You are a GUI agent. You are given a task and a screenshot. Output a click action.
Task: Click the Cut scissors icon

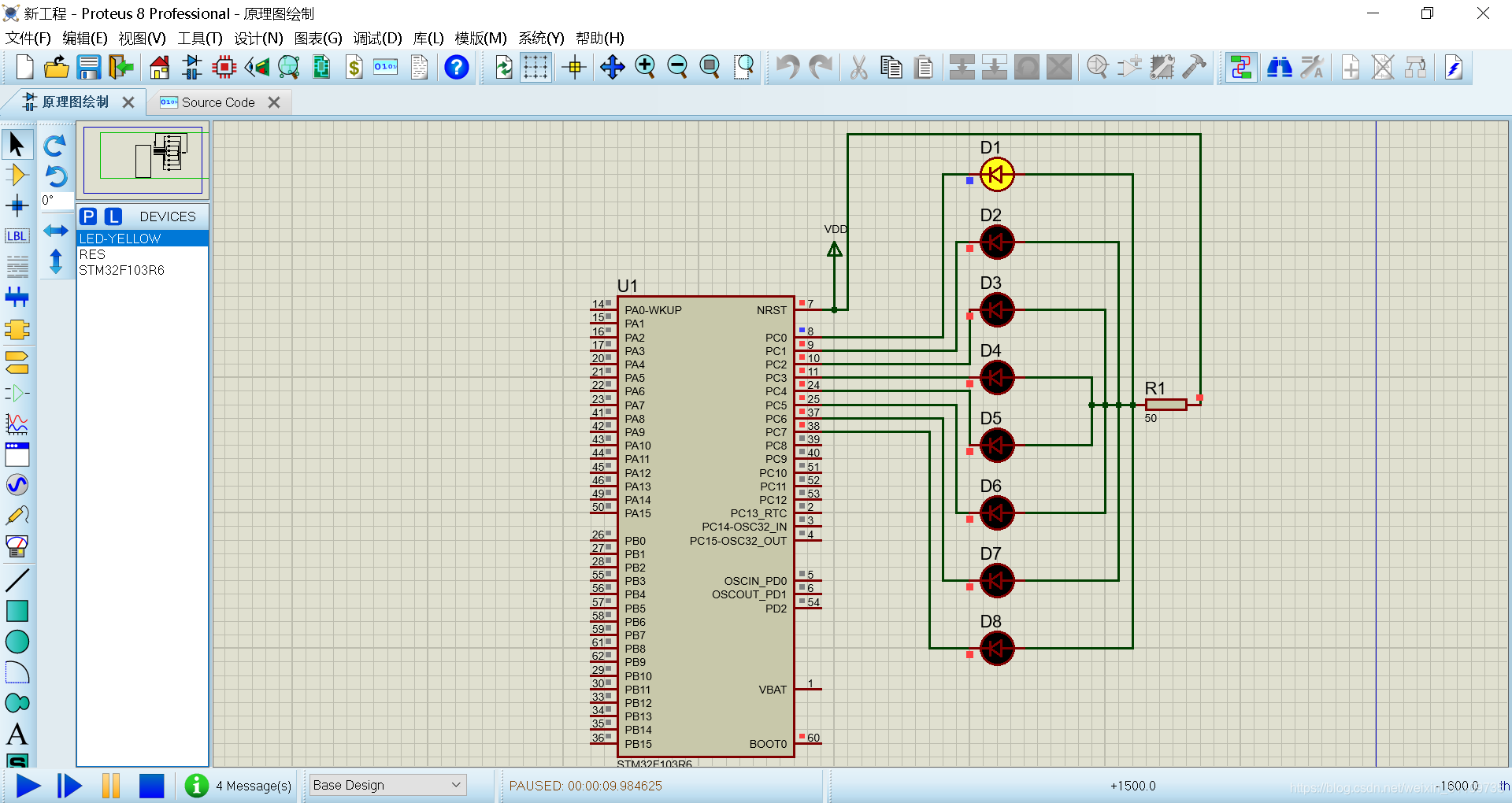pos(859,68)
